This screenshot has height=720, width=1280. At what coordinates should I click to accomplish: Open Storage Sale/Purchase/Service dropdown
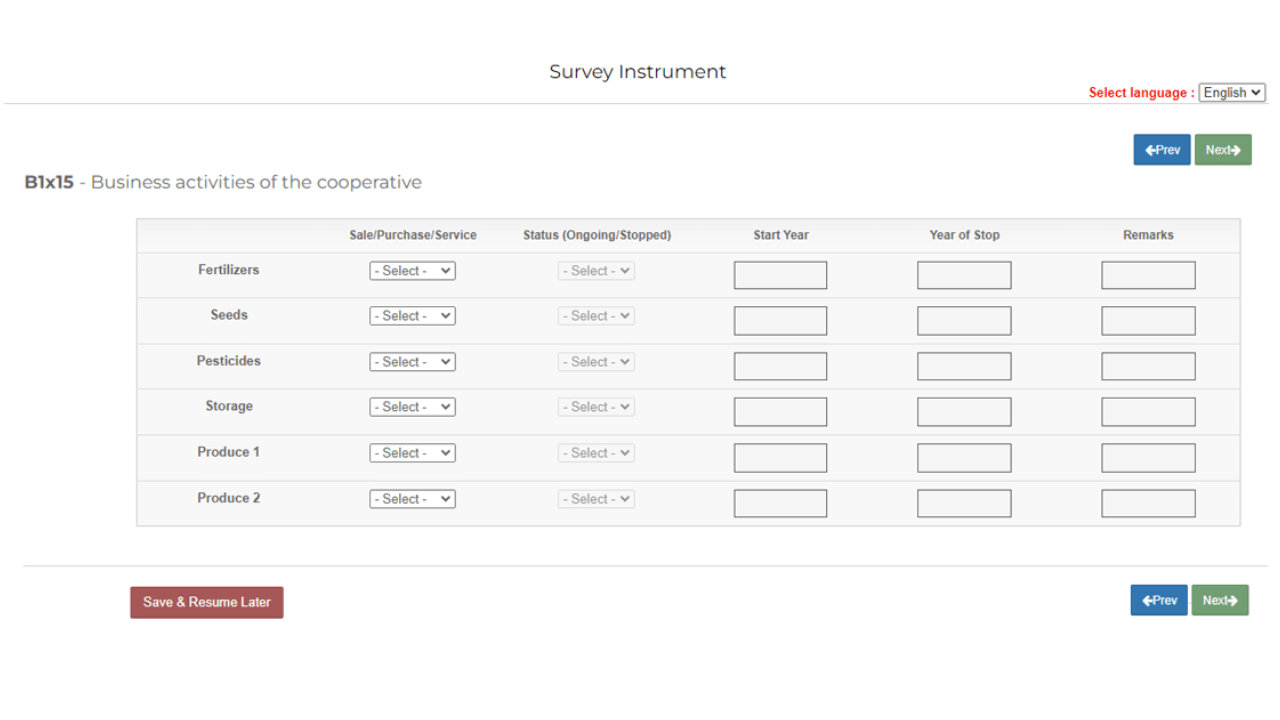(x=412, y=407)
